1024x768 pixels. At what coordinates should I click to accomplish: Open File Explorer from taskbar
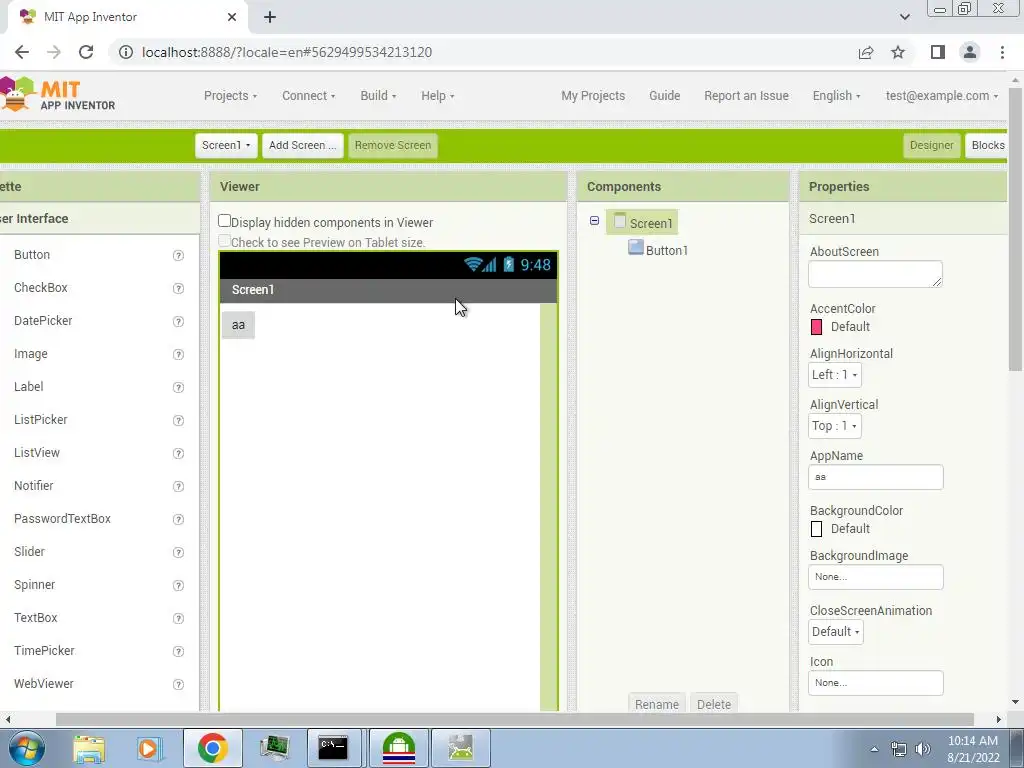(89, 748)
